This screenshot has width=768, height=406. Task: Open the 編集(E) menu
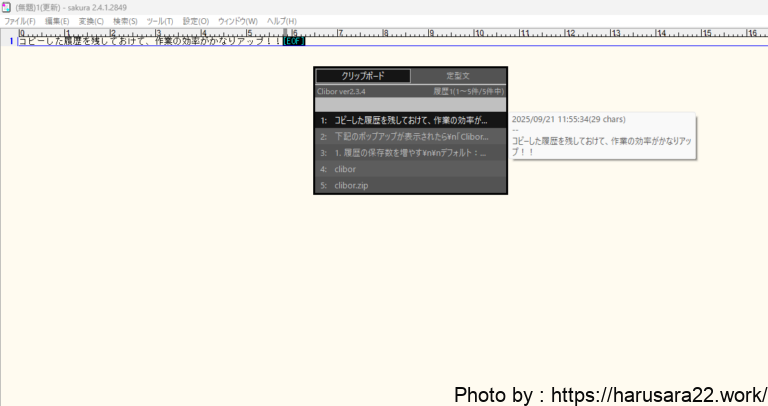(x=57, y=21)
